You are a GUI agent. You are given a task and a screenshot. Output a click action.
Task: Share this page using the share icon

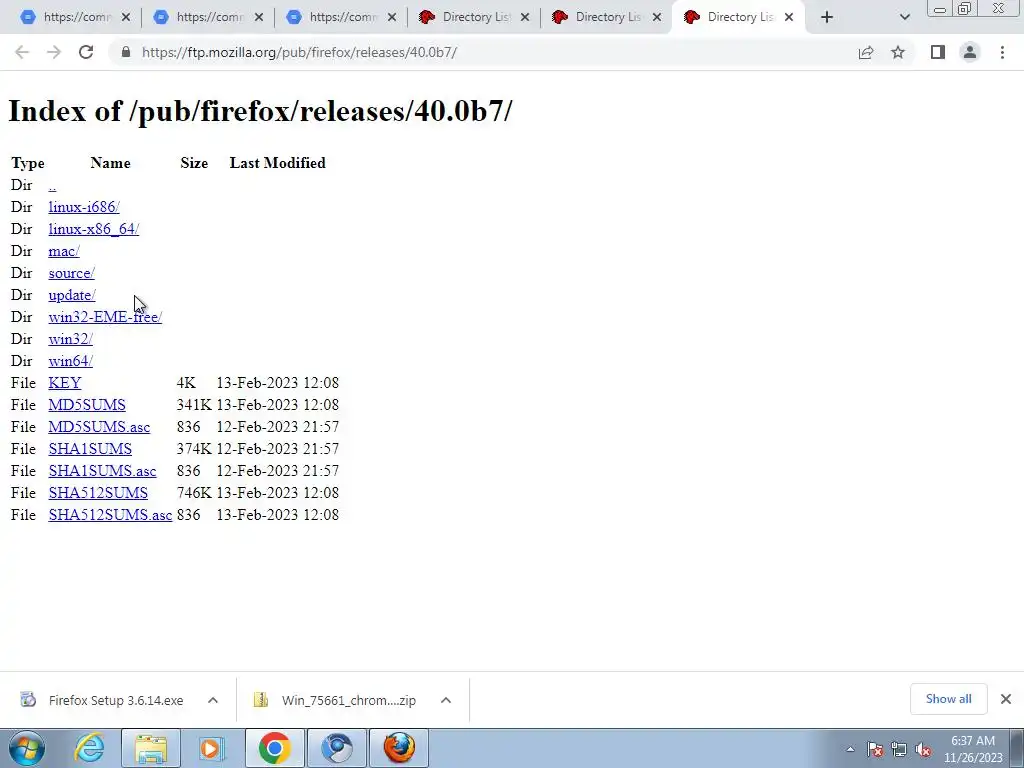[866, 52]
